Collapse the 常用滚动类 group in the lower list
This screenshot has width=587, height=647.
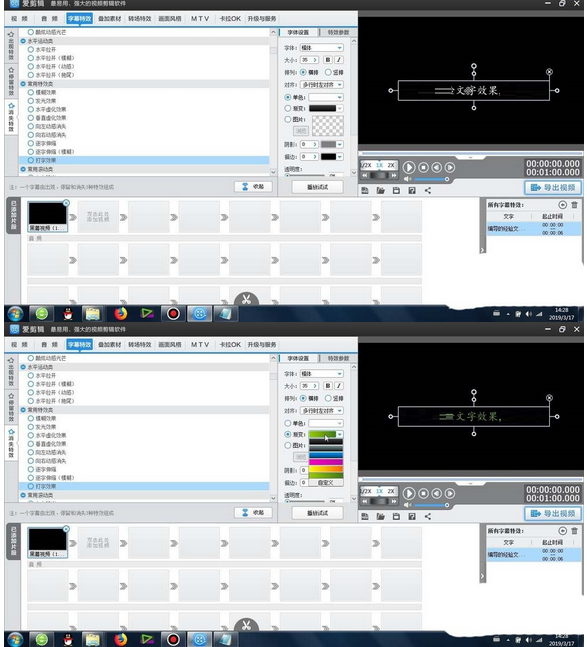(23, 495)
